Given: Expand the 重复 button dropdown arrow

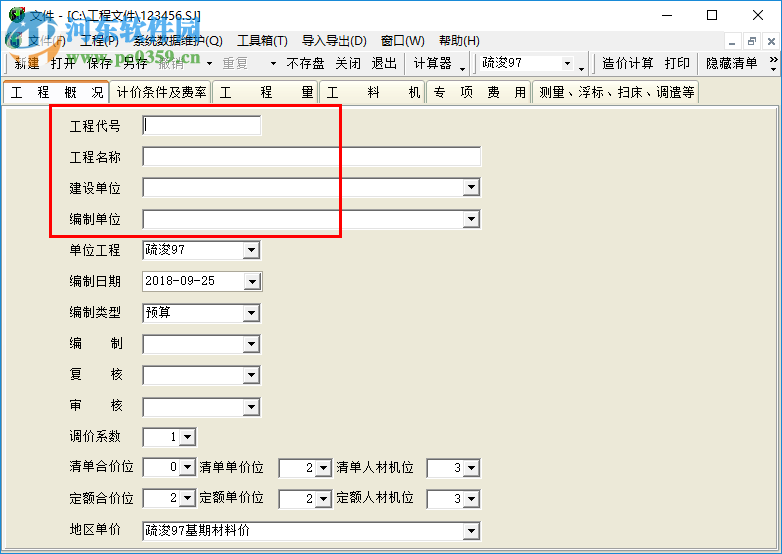Looking at the screenshot, I should pos(273,63).
